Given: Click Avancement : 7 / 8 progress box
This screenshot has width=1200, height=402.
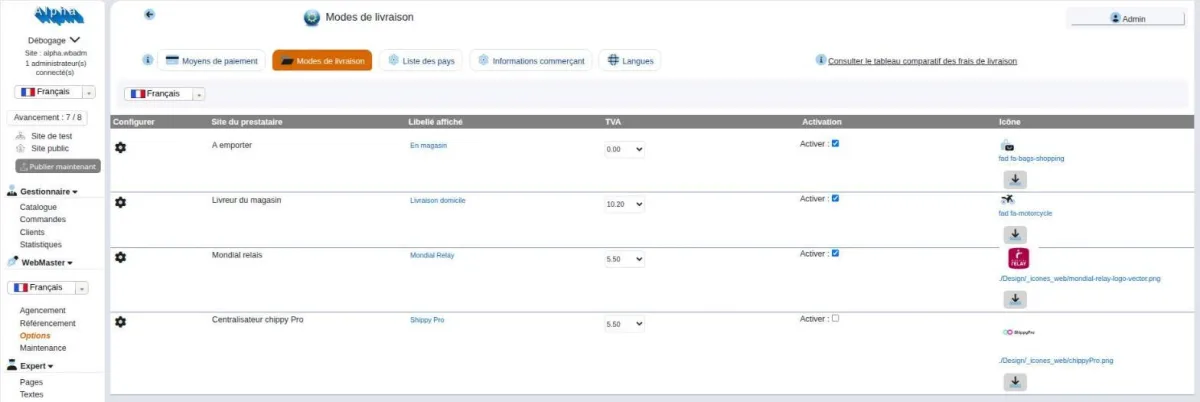Looking at the screenshot, I should 49,117.
